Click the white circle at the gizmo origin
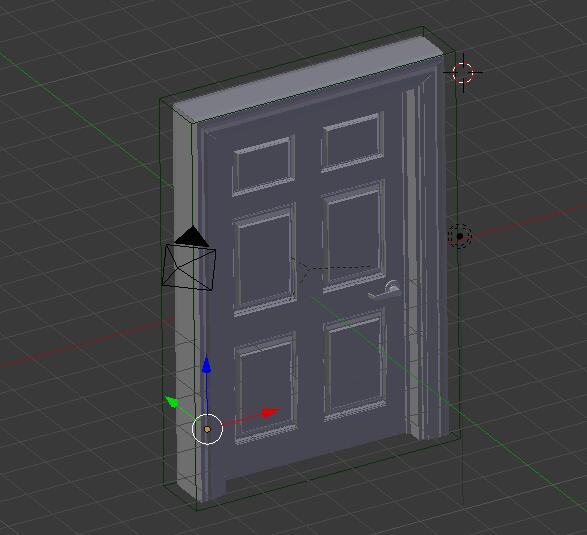This screenshot has height=535, width=587. [207, 429]
